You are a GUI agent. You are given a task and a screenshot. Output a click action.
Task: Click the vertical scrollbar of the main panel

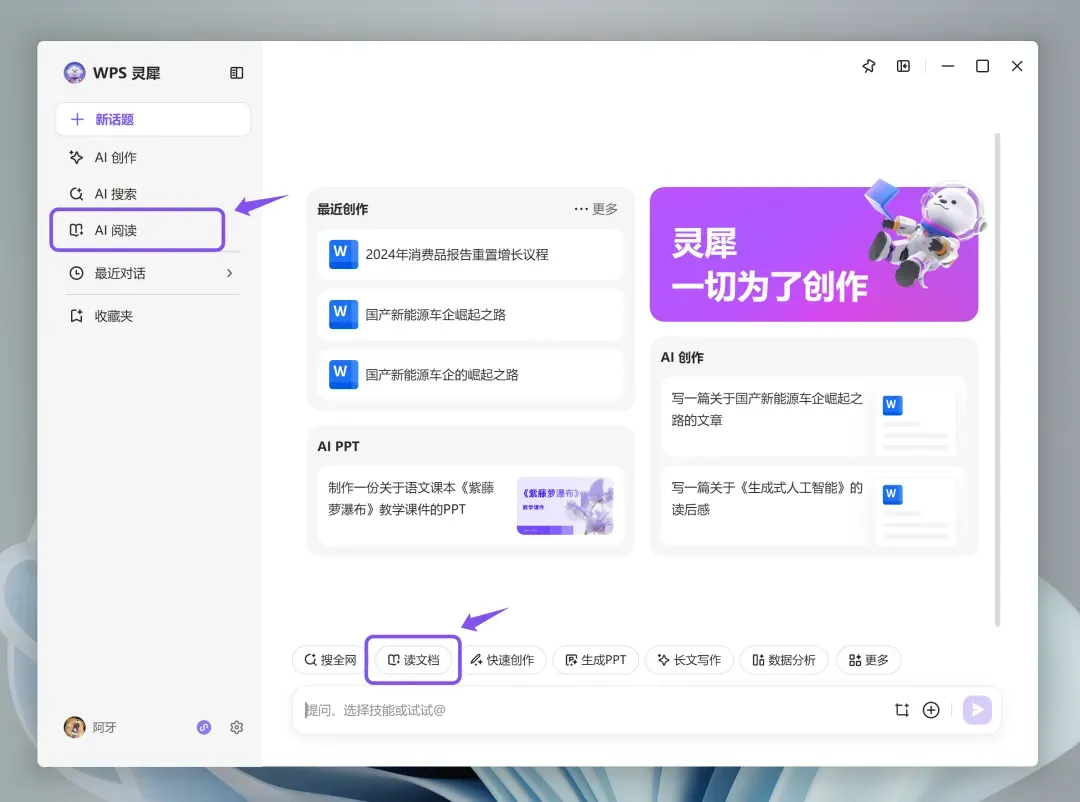point(997,380)
